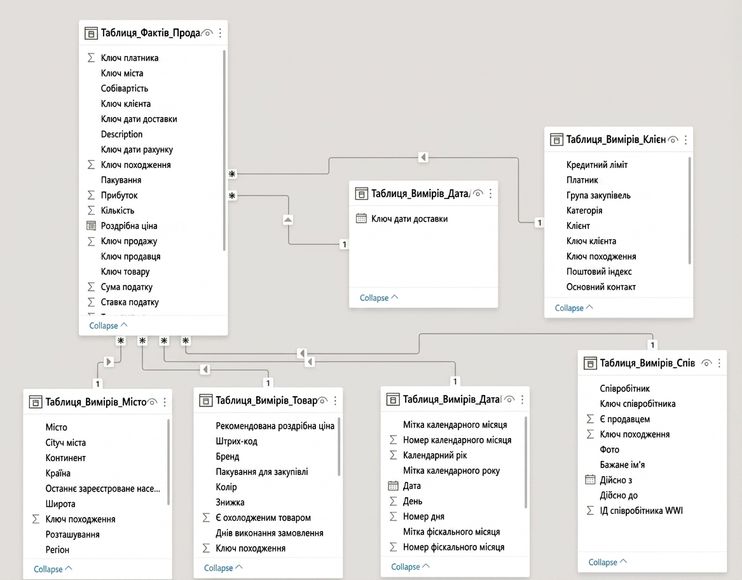This screenshot has height=580, width=742.
Task: Open more options of table containing Ключ дати доставки
Action: click(490, 193)
